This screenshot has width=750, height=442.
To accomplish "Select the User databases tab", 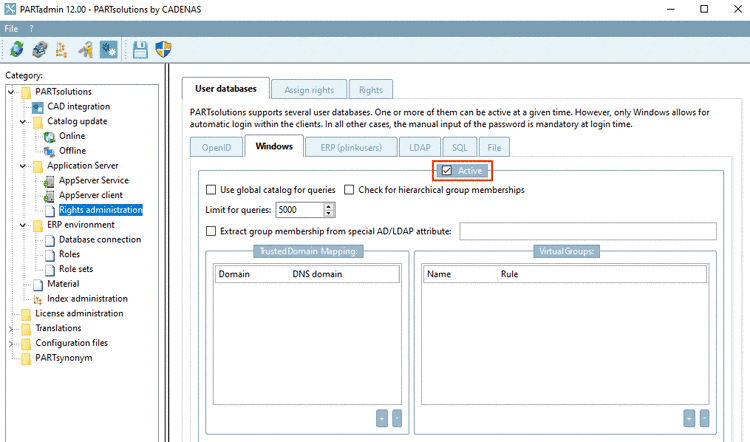I will coord(226,88).
